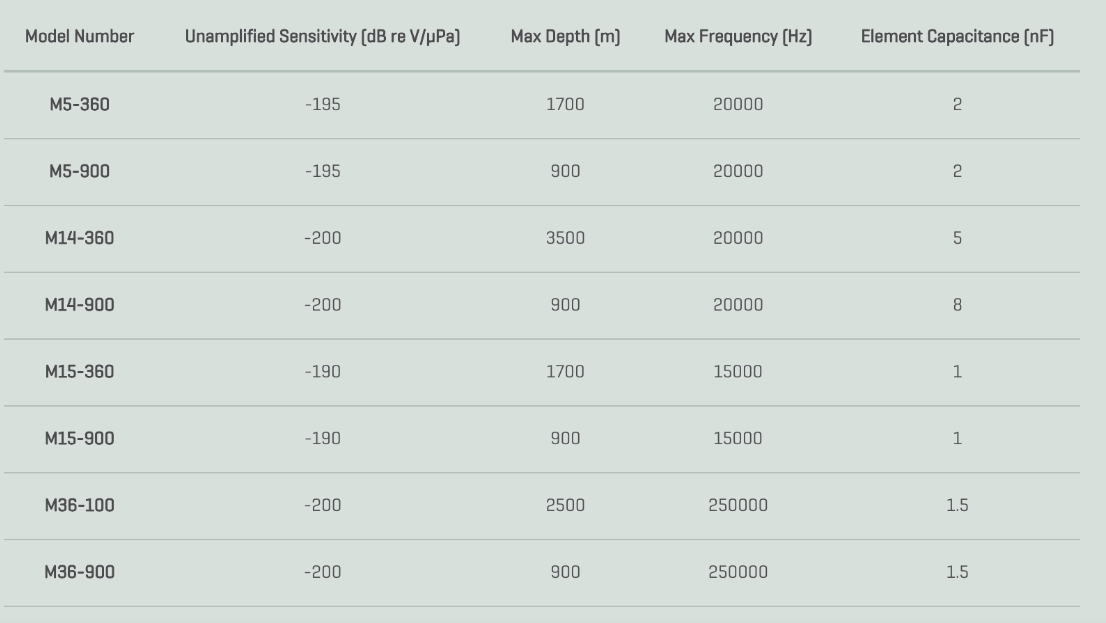Select M15-360's -190 sensitivity value
The image size is (1106, 623).
(322, 372)
